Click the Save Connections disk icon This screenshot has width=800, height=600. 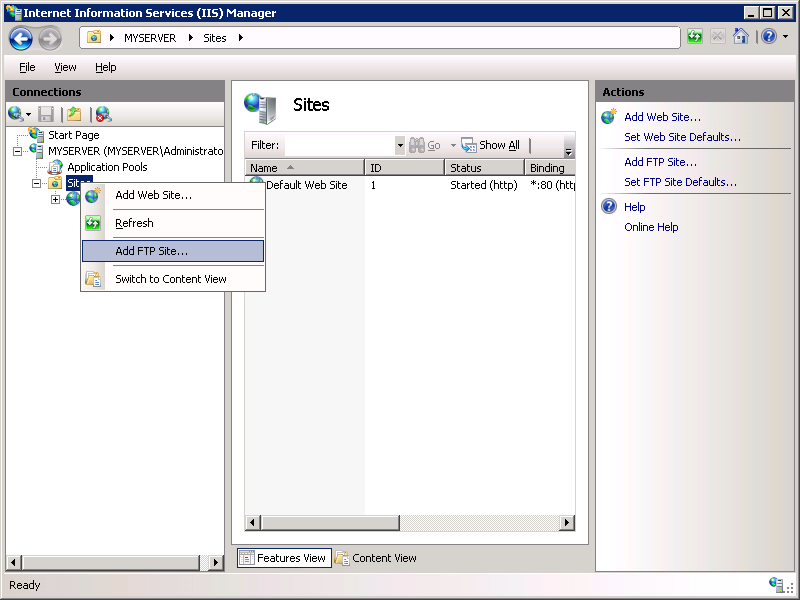tap(45, 113)
